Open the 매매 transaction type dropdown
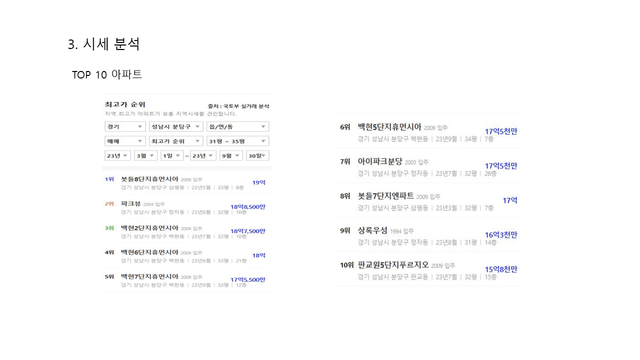This screenshot has width=640, height=360. click(125, 141)
